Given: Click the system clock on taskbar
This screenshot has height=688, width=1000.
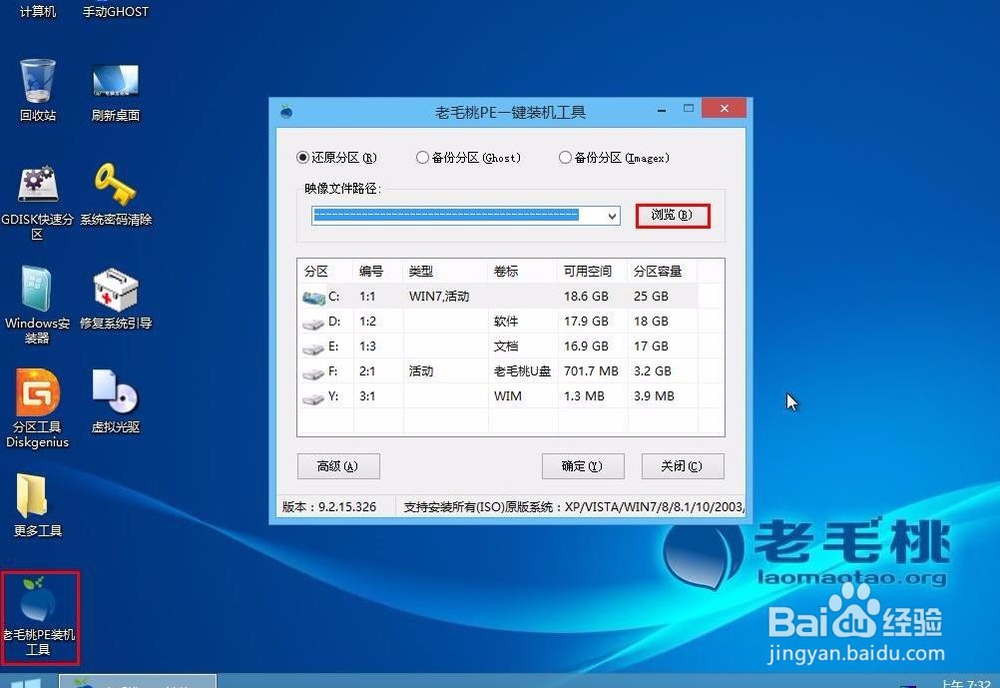Looking at the screenshot, I should [966, 683].
